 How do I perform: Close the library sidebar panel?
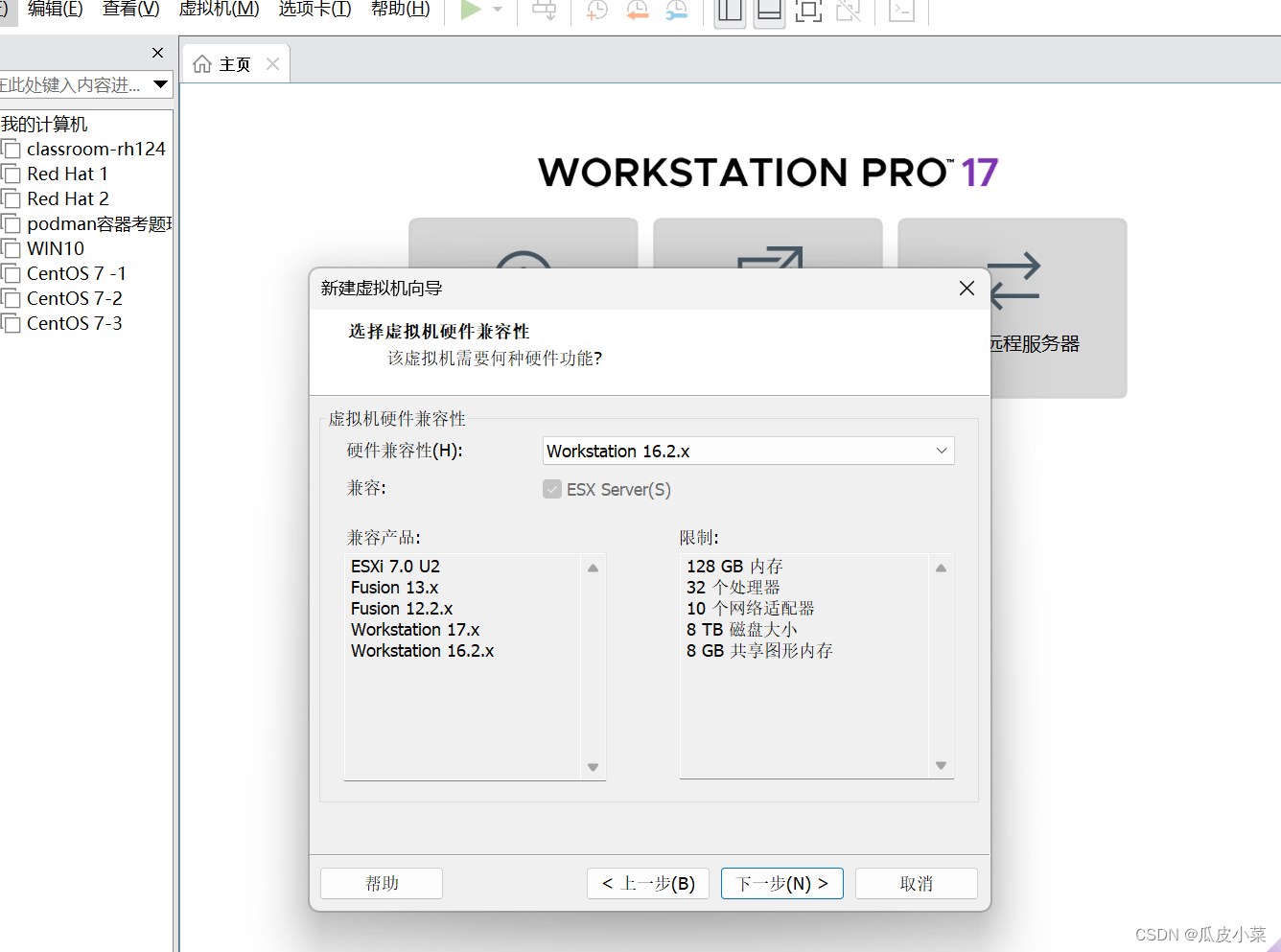tap(158, 53)
